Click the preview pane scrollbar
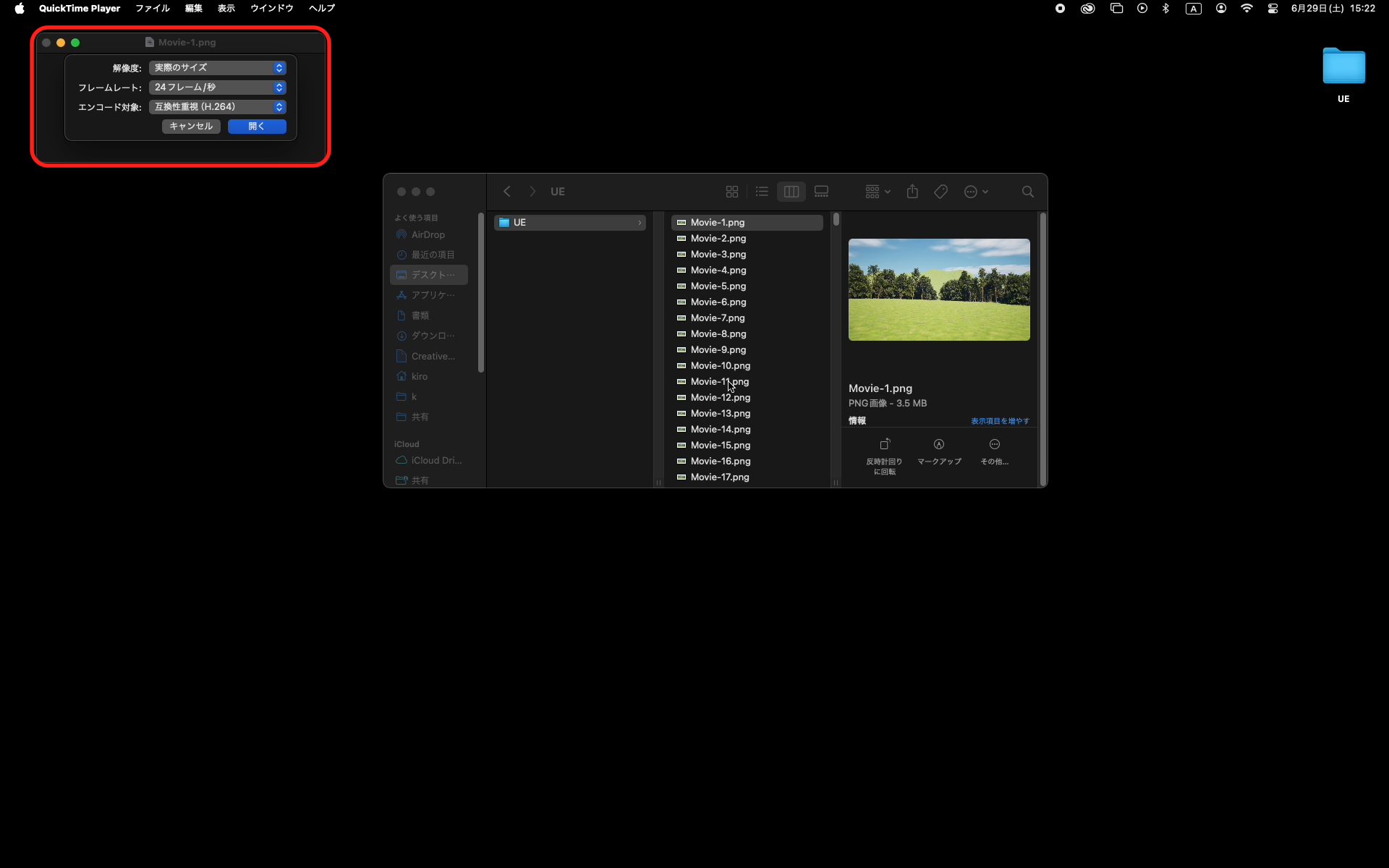 coord(1042,349)
